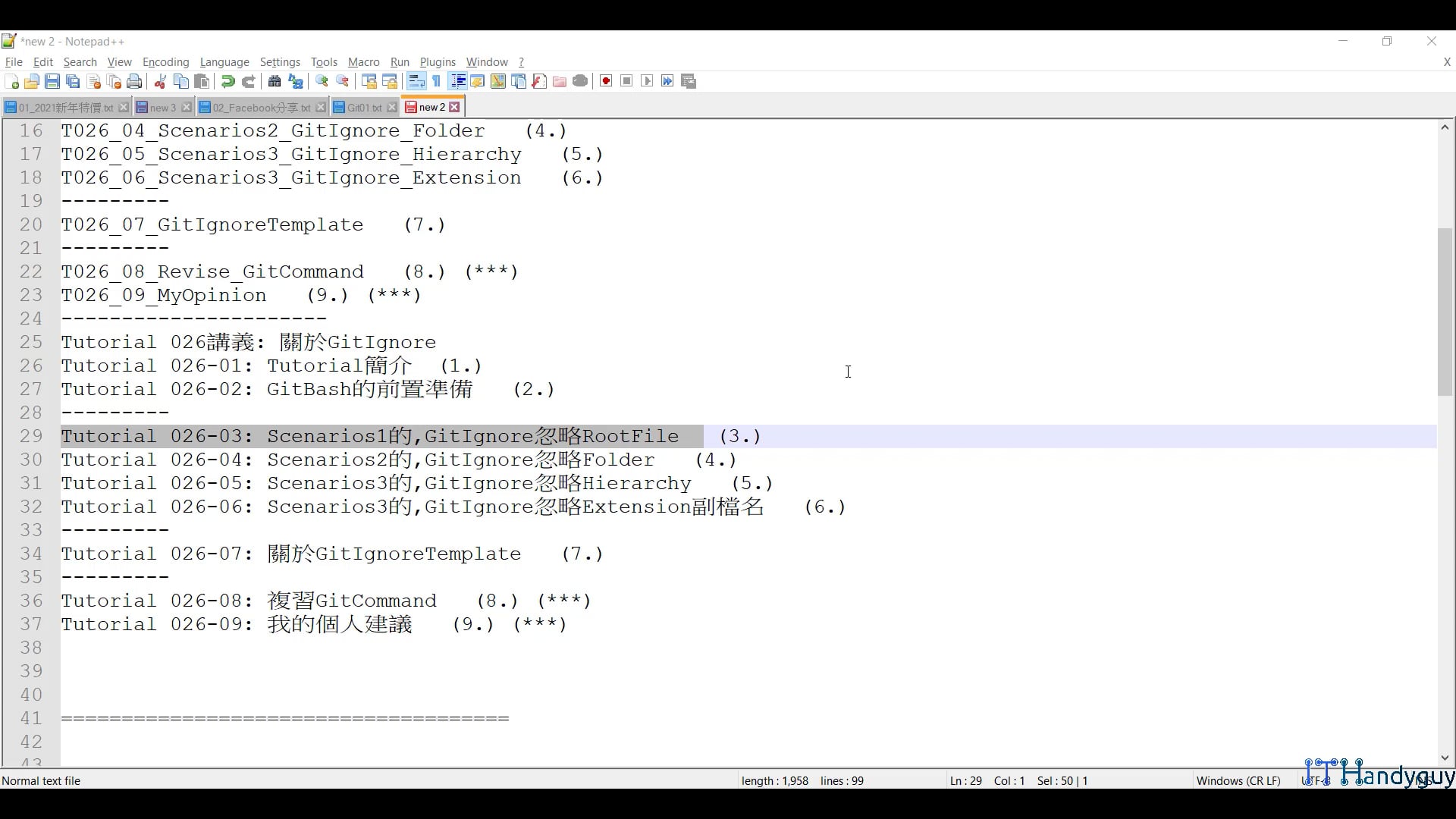Zoom in using the magnifier icon
The height and width of the screenshot is (819, 1456).
(322, 81)
